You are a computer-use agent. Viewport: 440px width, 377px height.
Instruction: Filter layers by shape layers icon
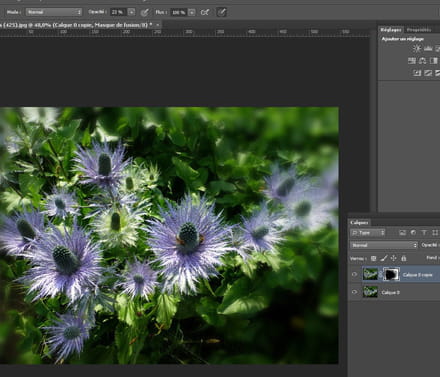(x=435, y=233)
